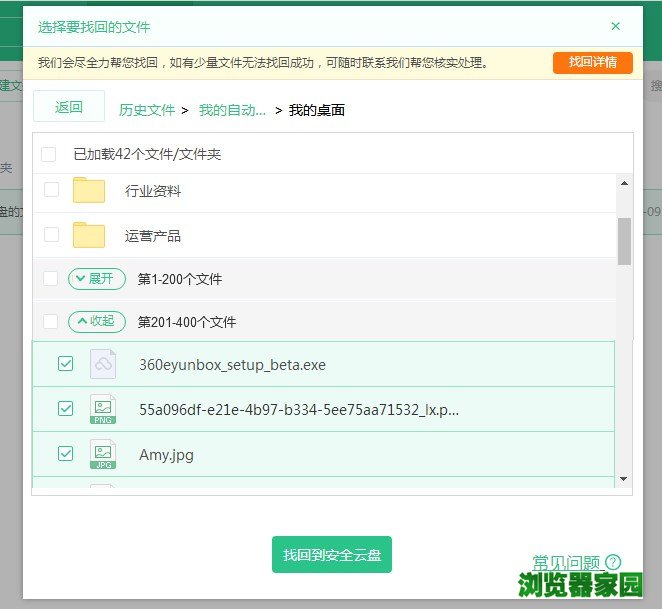662x609 pixels.
Task: Close the file recovery dialog
Action: (615, 26)
